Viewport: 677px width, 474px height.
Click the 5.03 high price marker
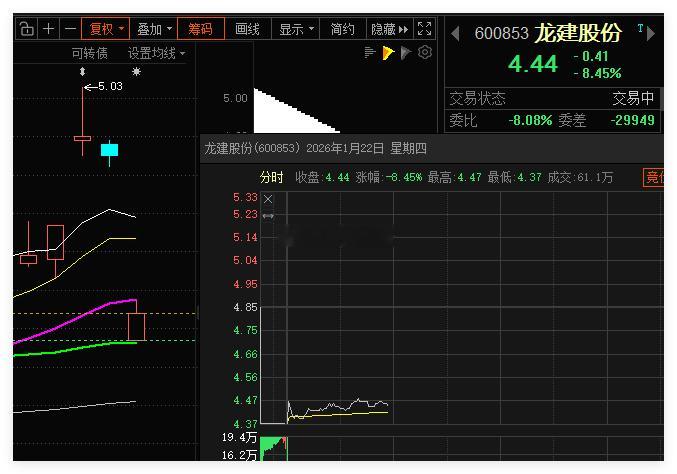click(104, 86)
